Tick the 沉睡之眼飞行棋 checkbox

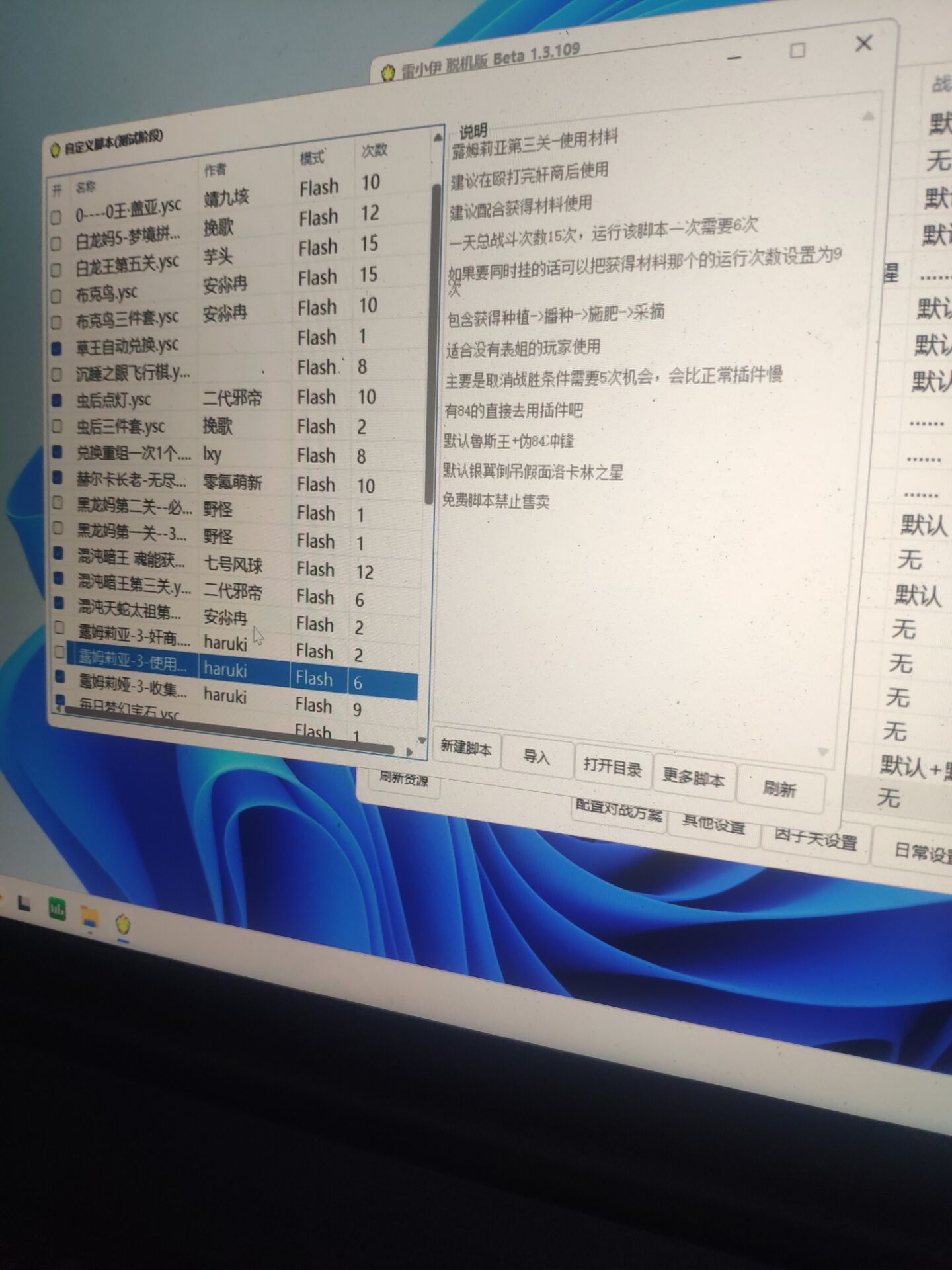click(x=56, y=374)
